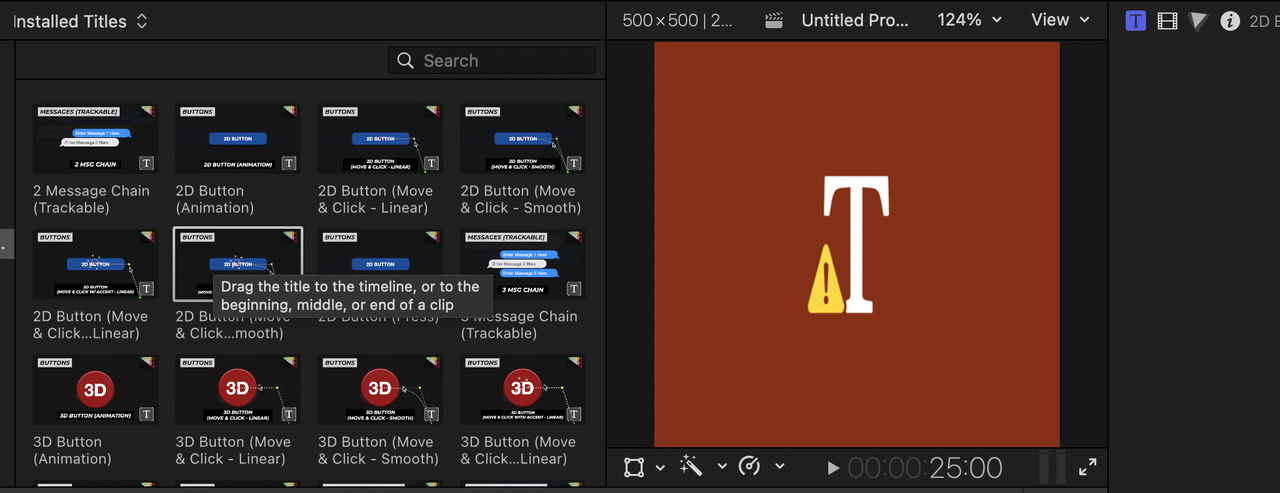Click the project clapperboard icon
This screenshot has width=1280, height=493.
773,20
